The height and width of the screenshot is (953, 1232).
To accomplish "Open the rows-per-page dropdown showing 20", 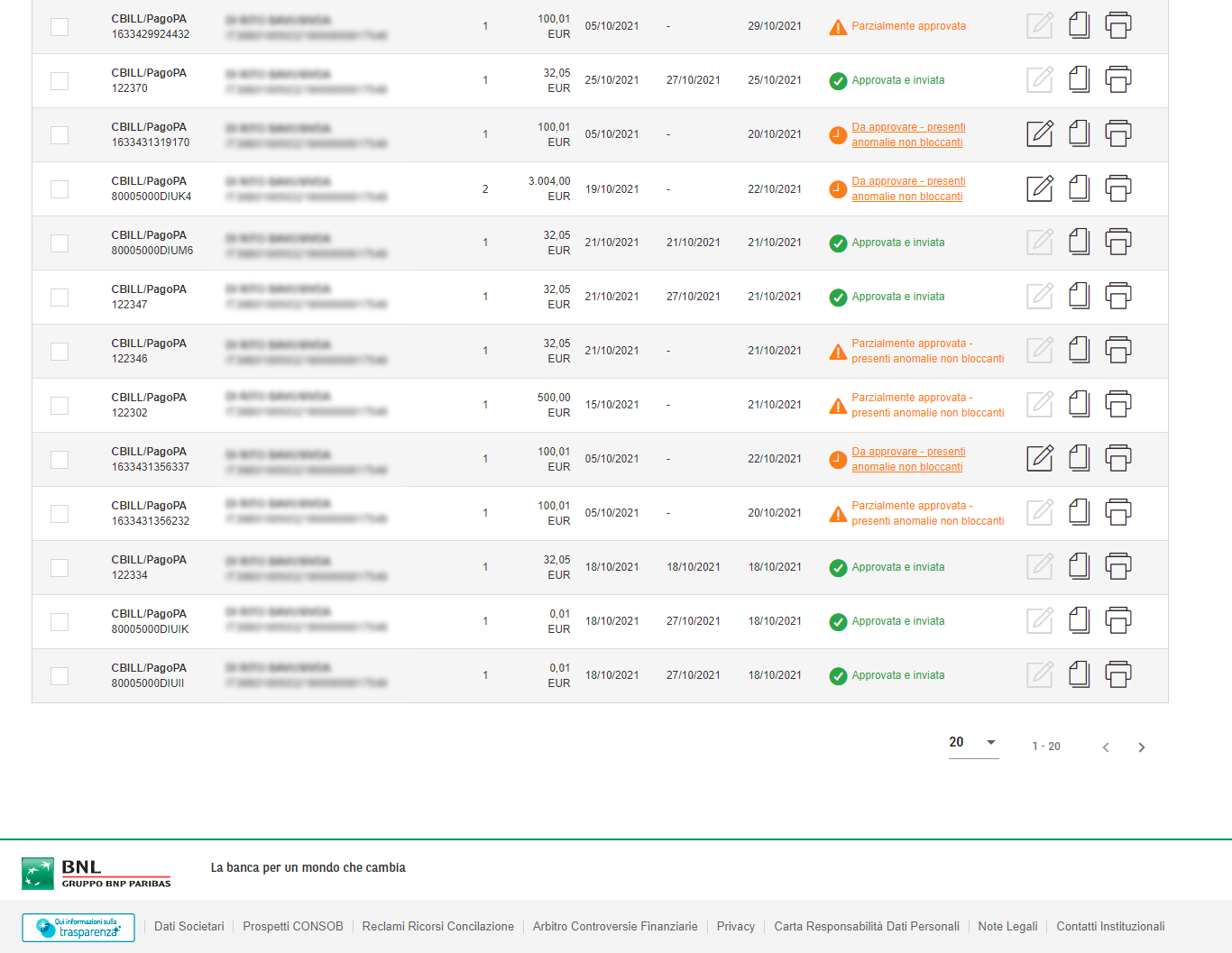I will coord(973,743).
